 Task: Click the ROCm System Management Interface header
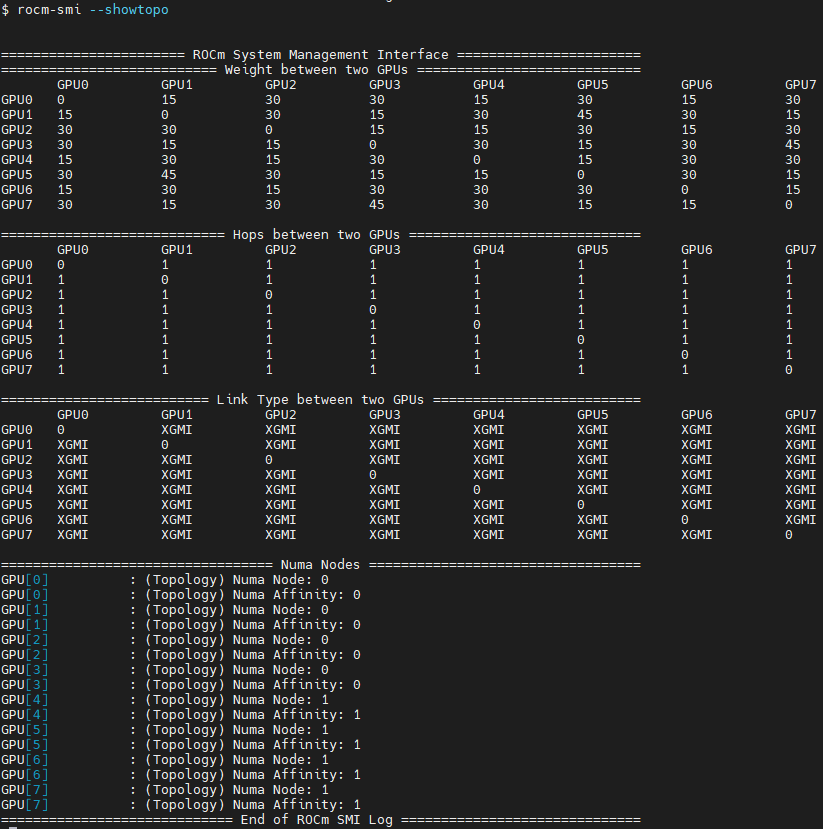pyautogui.click(x=317, y=54)
